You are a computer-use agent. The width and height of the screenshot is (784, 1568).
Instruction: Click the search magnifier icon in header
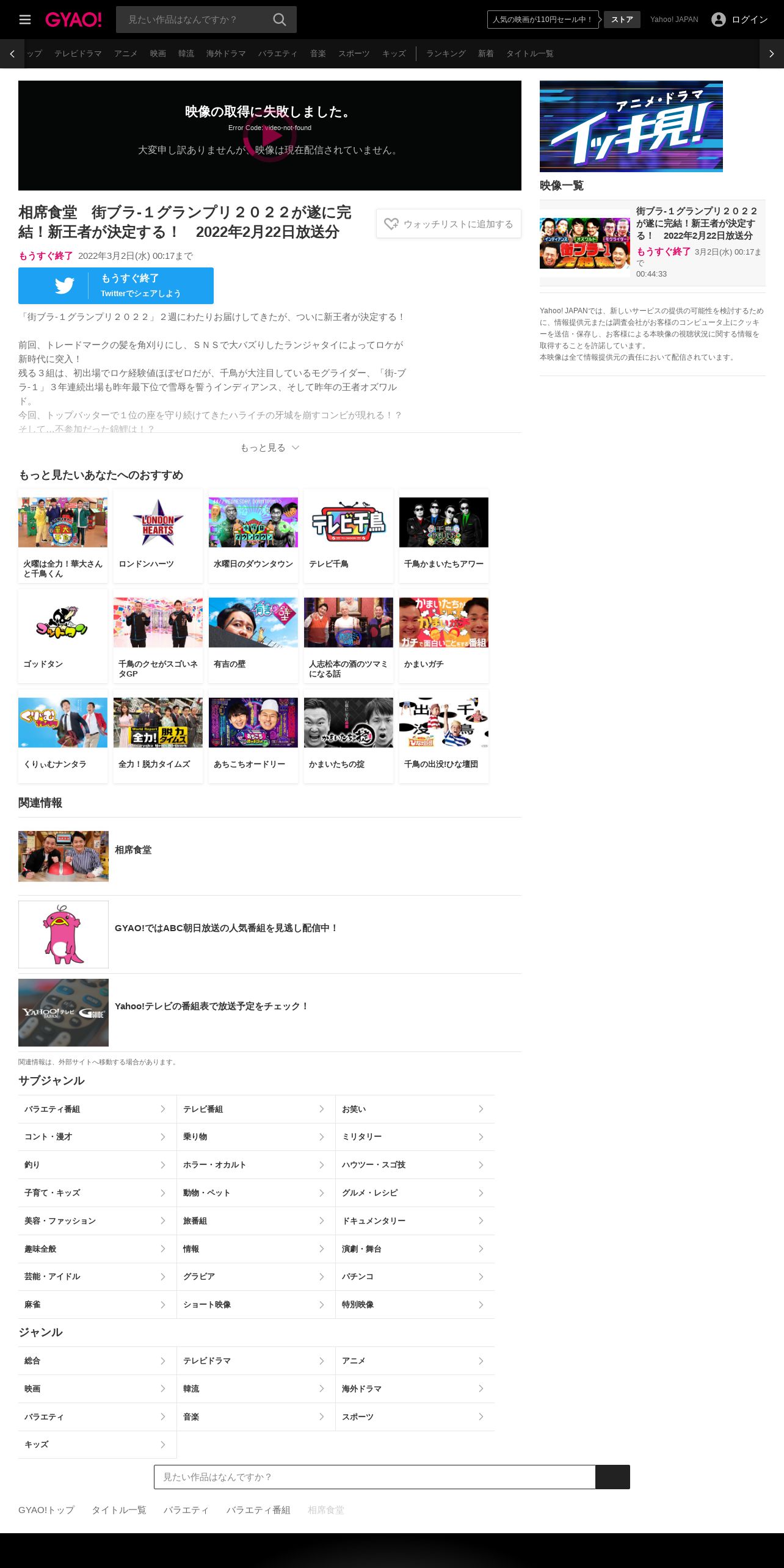[280, 20]
